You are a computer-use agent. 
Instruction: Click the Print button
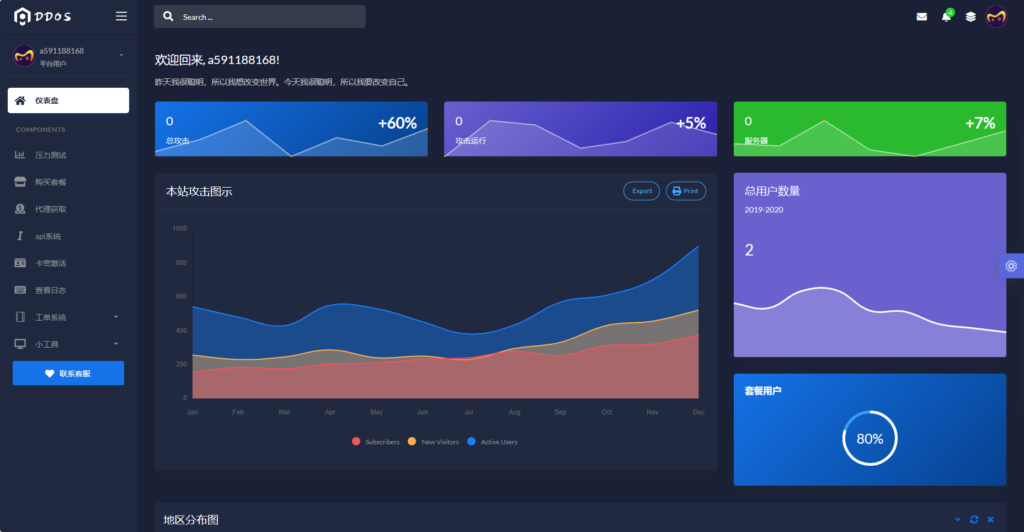pos(686,191)
